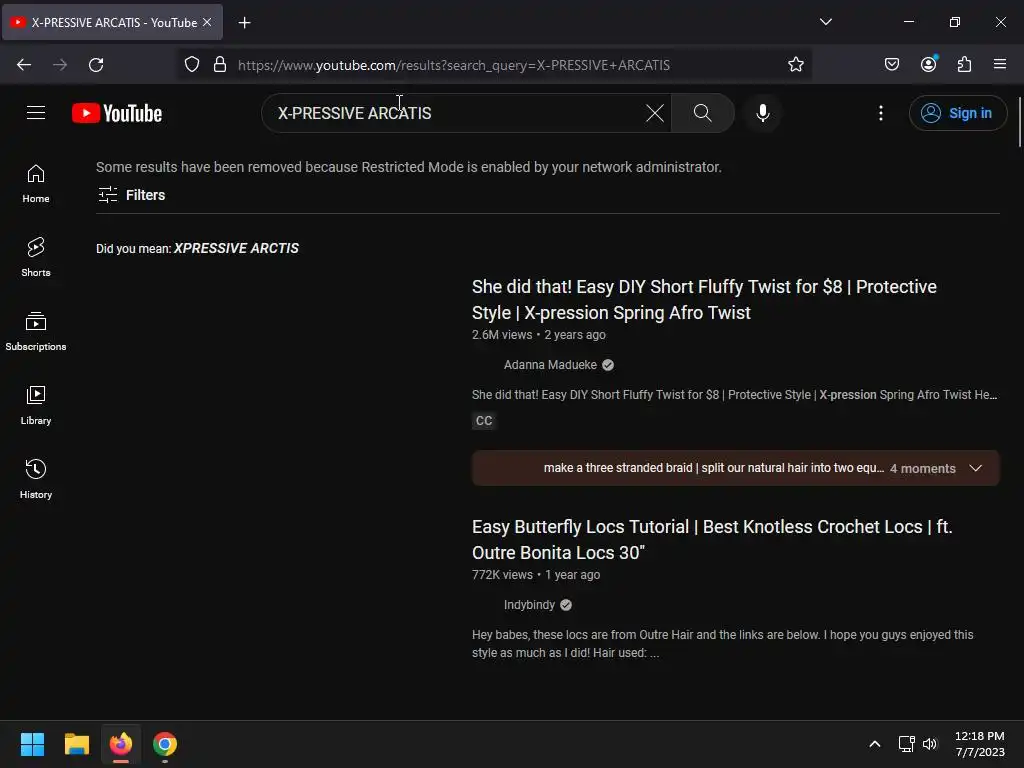
Task: Open Save to Pocket icon
Action: point(891,64)
